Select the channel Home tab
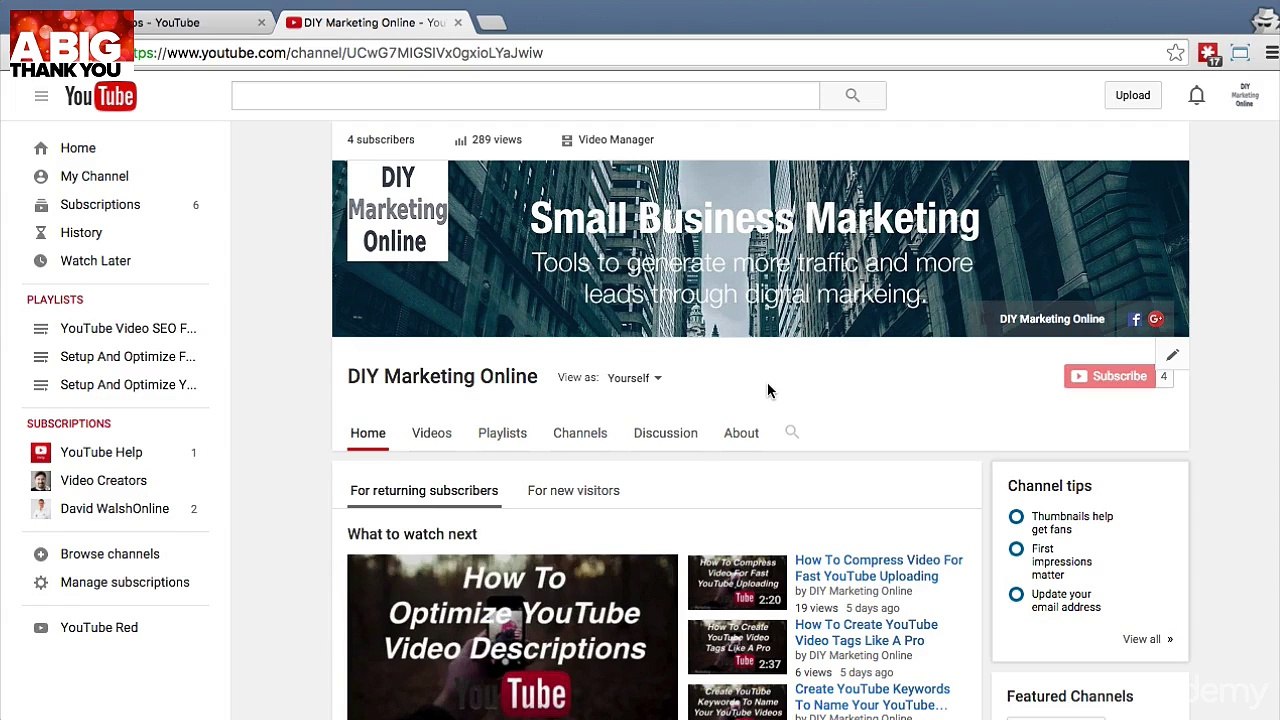The width and height of the screenshot is (1280, 720). click(368, 433)
